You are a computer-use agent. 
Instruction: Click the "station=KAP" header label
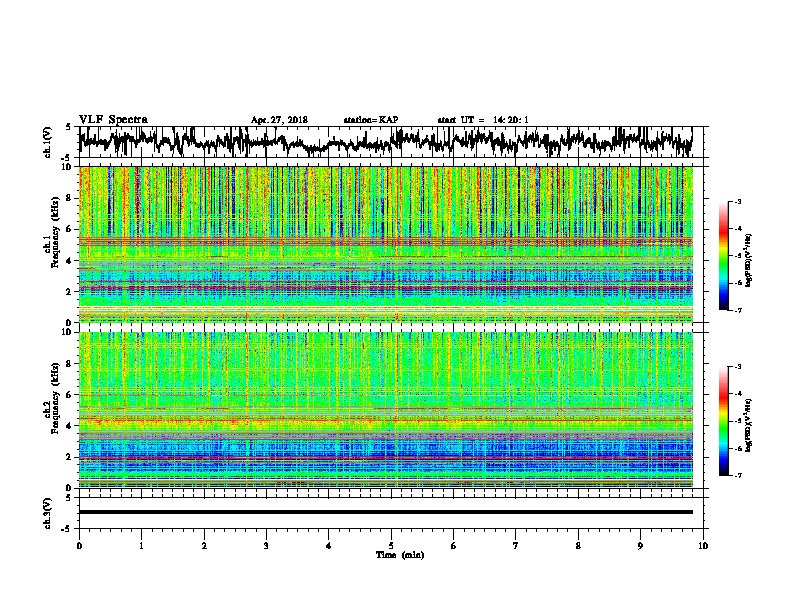coord(371,120)
